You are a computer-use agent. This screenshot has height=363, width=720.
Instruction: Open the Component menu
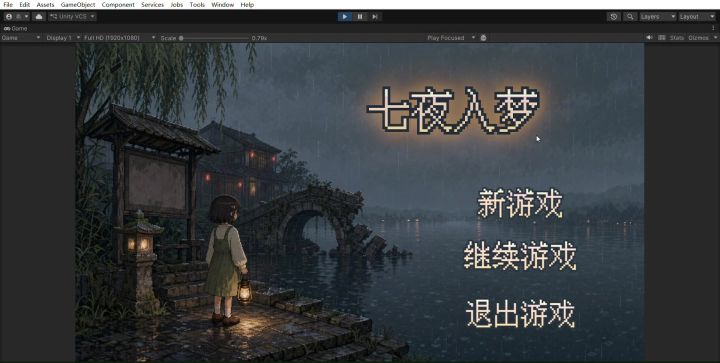point(118,5)
